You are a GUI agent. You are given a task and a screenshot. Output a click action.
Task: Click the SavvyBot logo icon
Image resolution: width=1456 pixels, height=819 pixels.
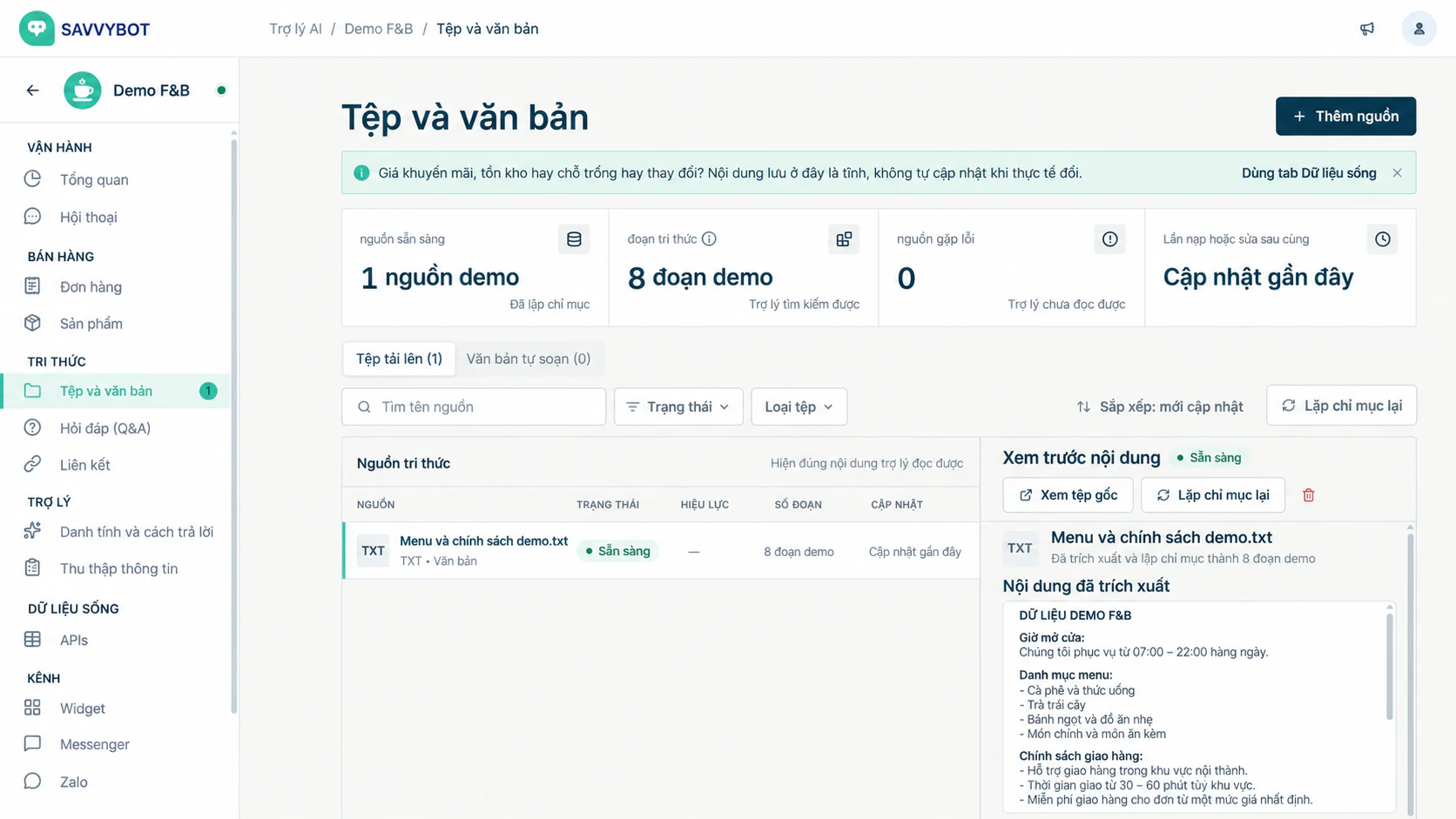point(37,29)
